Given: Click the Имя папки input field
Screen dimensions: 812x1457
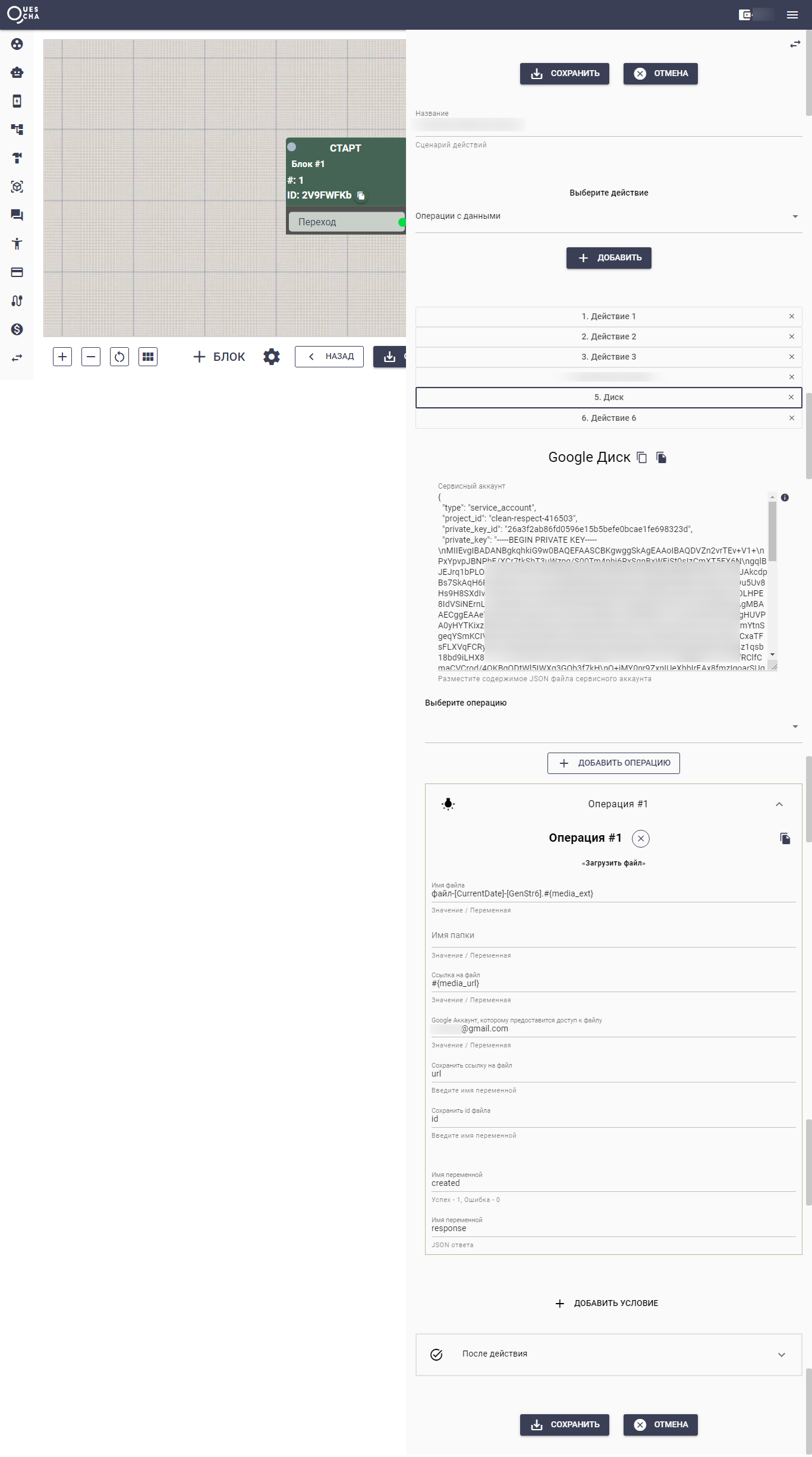Looking at the screenshot, I should (x=613, y=936).
